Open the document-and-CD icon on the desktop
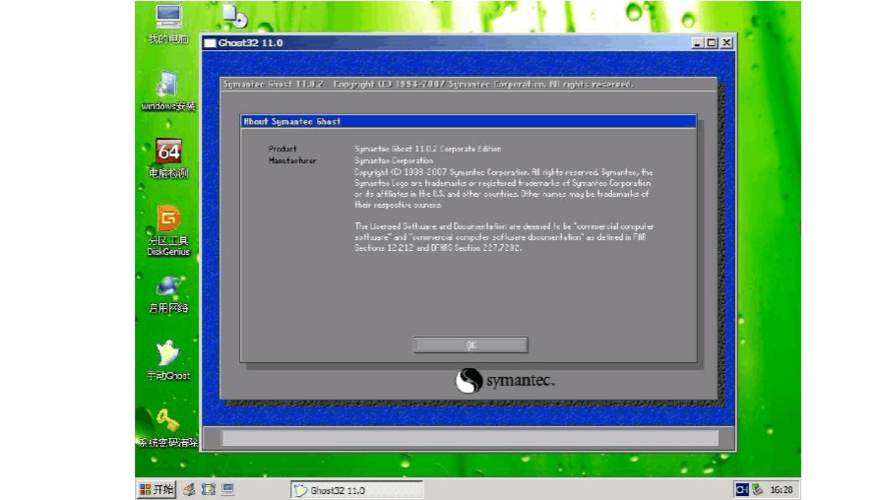Viewport: 879px width, 500px height. point(235,15)
